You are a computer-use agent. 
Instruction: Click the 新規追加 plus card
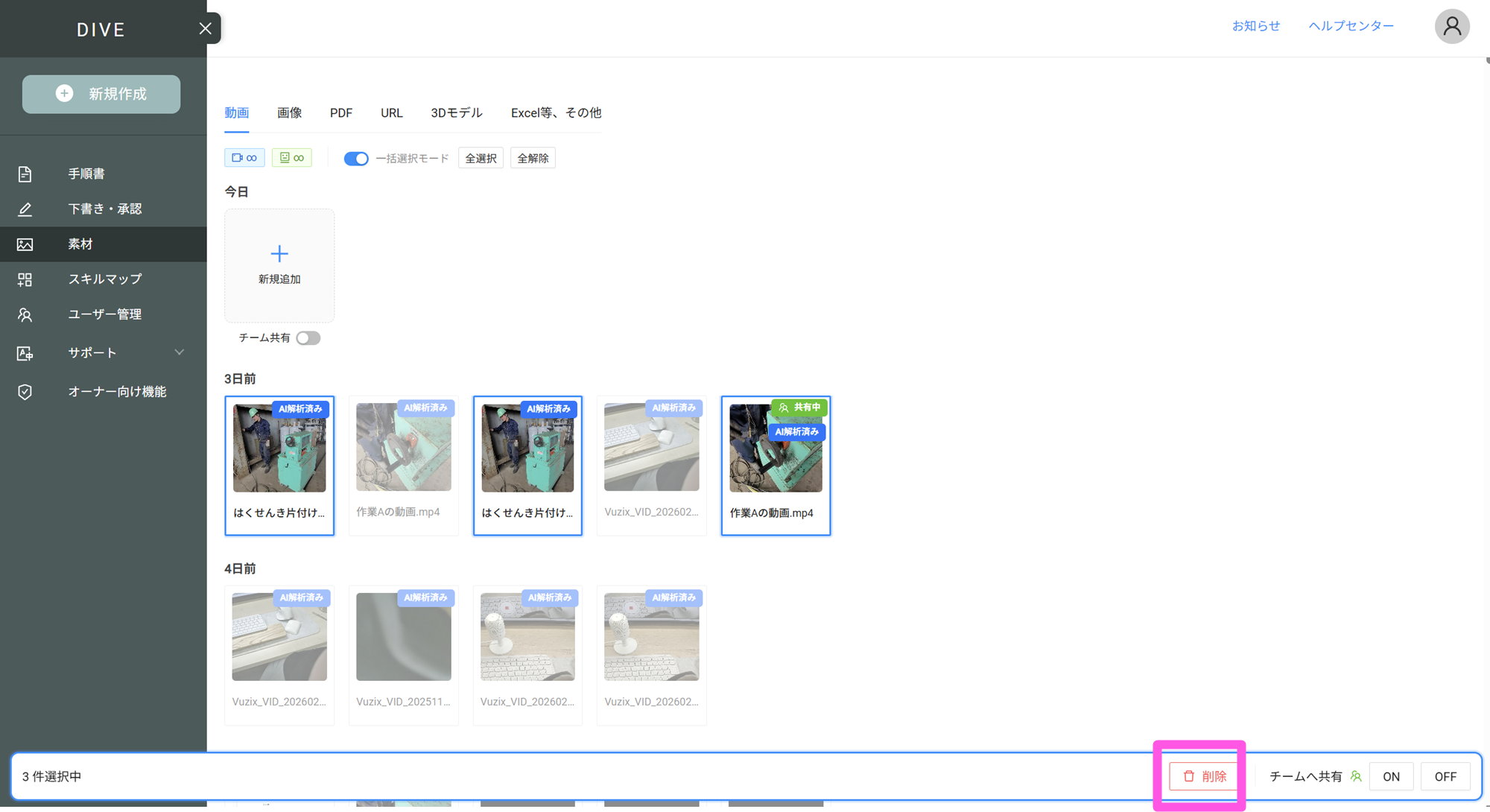click(279, 264)
